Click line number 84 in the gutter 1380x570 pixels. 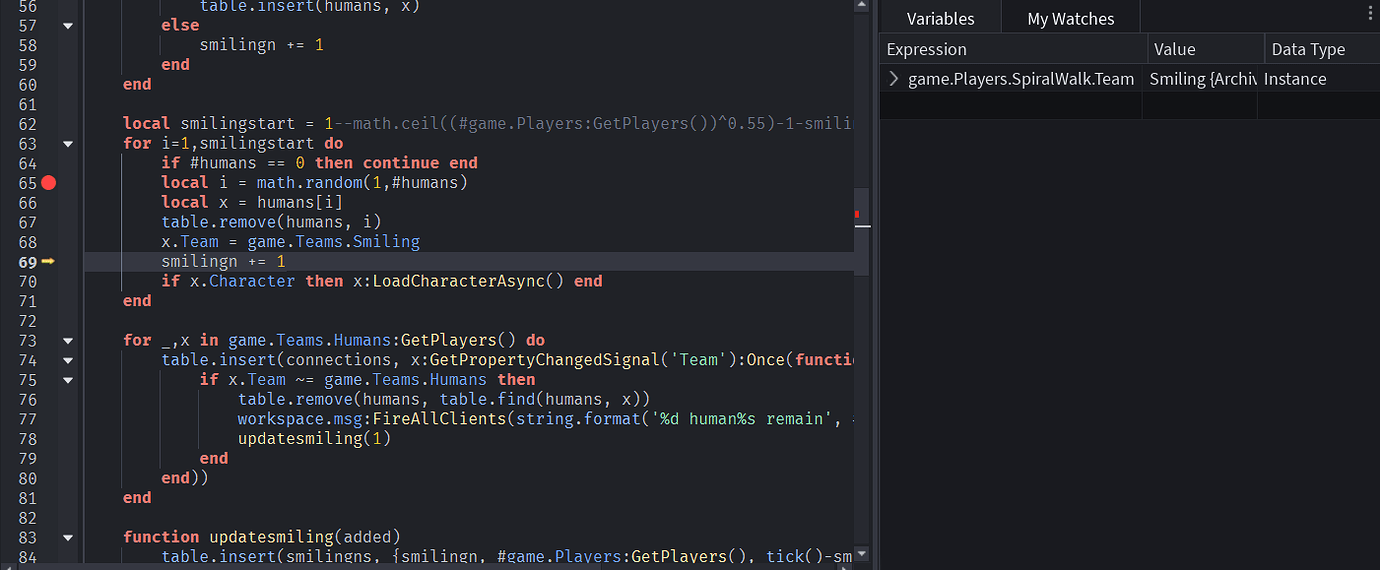27,557
